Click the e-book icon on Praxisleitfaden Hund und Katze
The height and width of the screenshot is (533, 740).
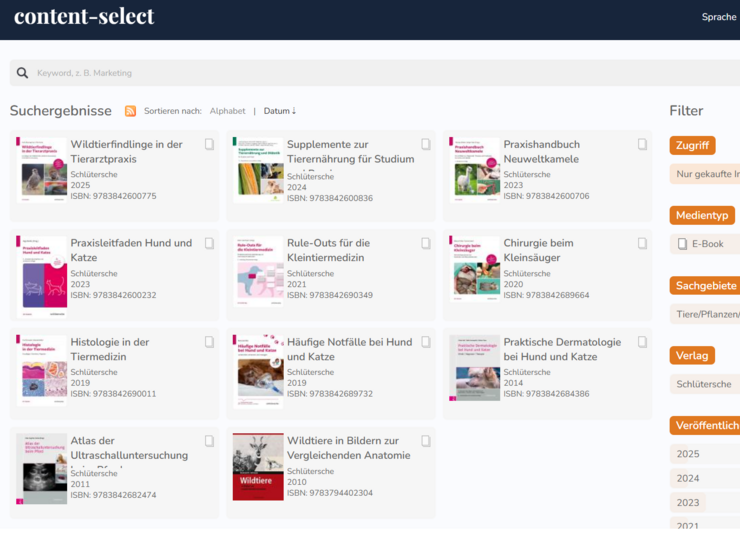pyautogui.click(x=210, y=244)
